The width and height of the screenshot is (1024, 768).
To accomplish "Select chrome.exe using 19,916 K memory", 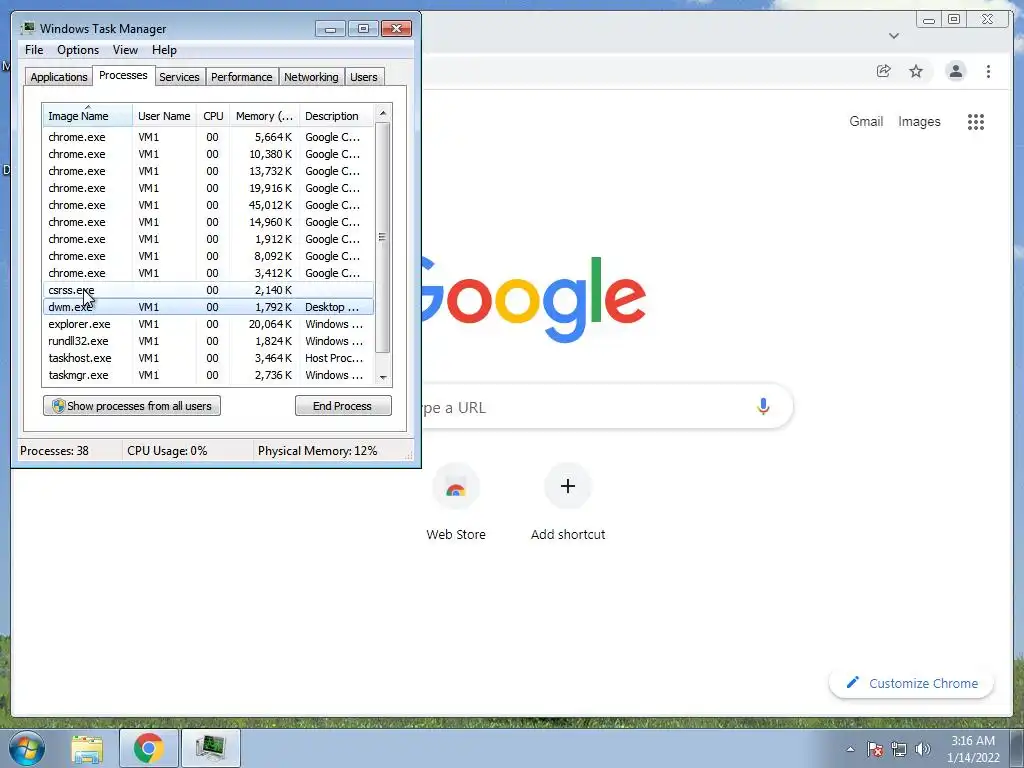I will 209,188.
